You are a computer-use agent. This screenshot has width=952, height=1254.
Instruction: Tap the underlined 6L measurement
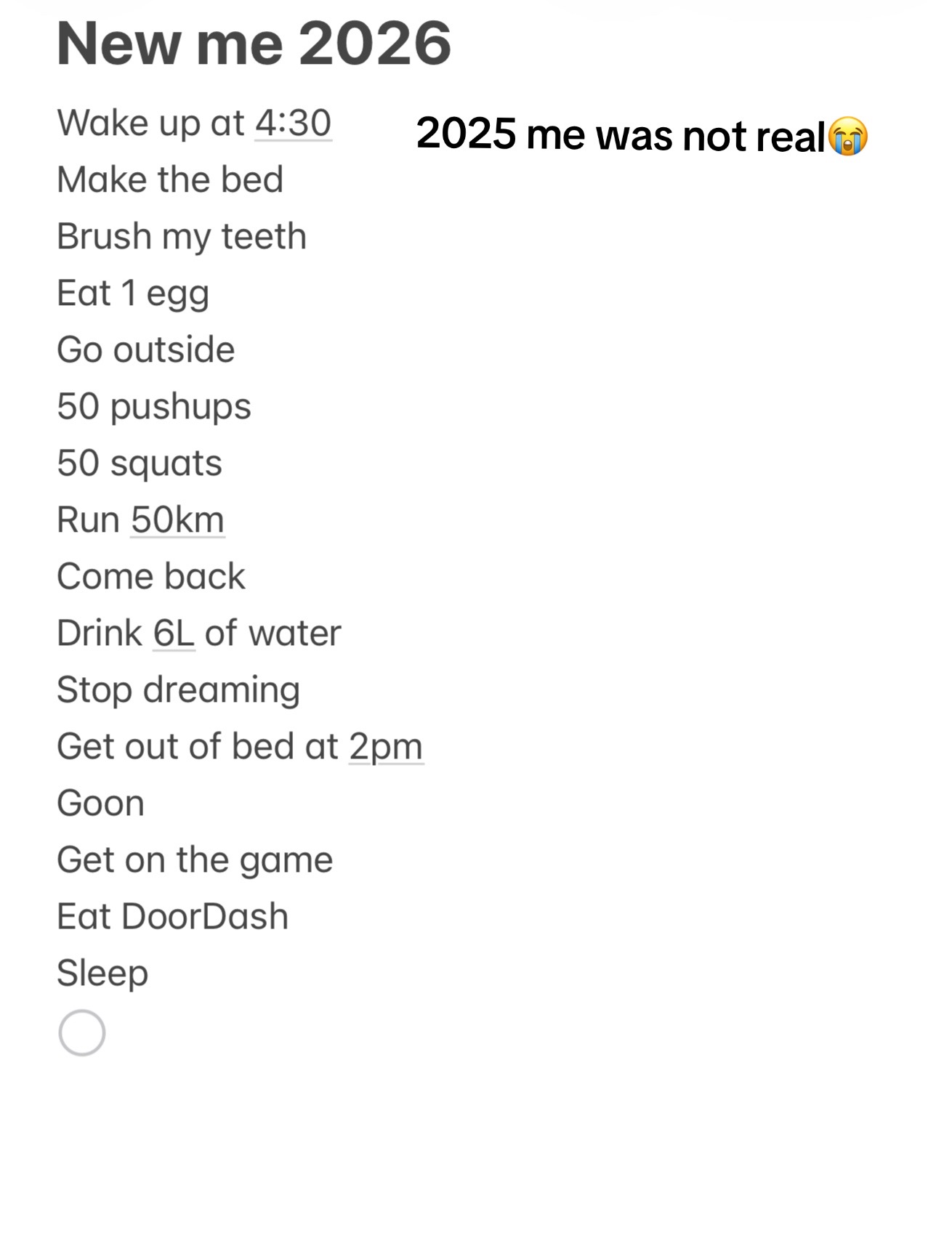(x=174, y=634)
